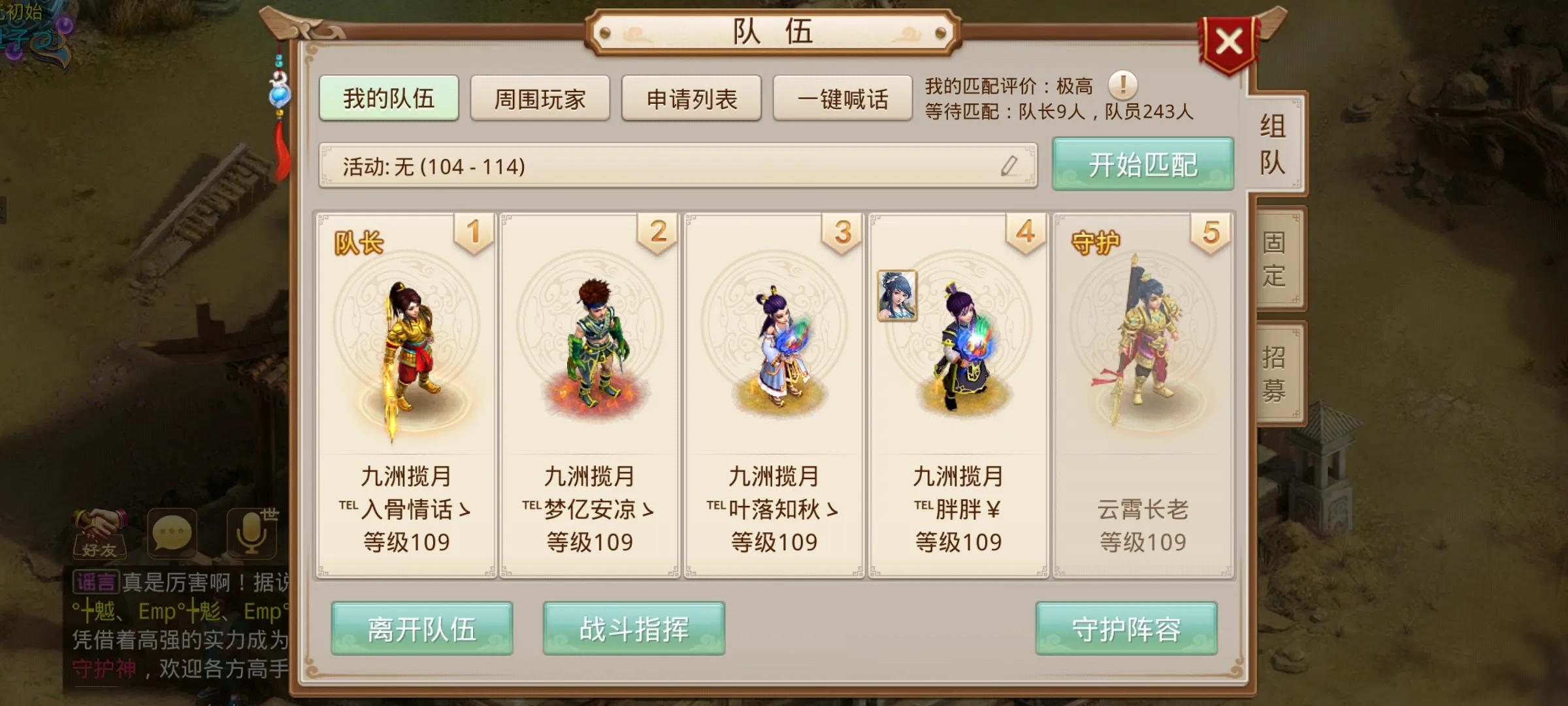Select the guardian 云霄长老 card
This screenshot has height=706, width=1568.
coord(1143,395)
